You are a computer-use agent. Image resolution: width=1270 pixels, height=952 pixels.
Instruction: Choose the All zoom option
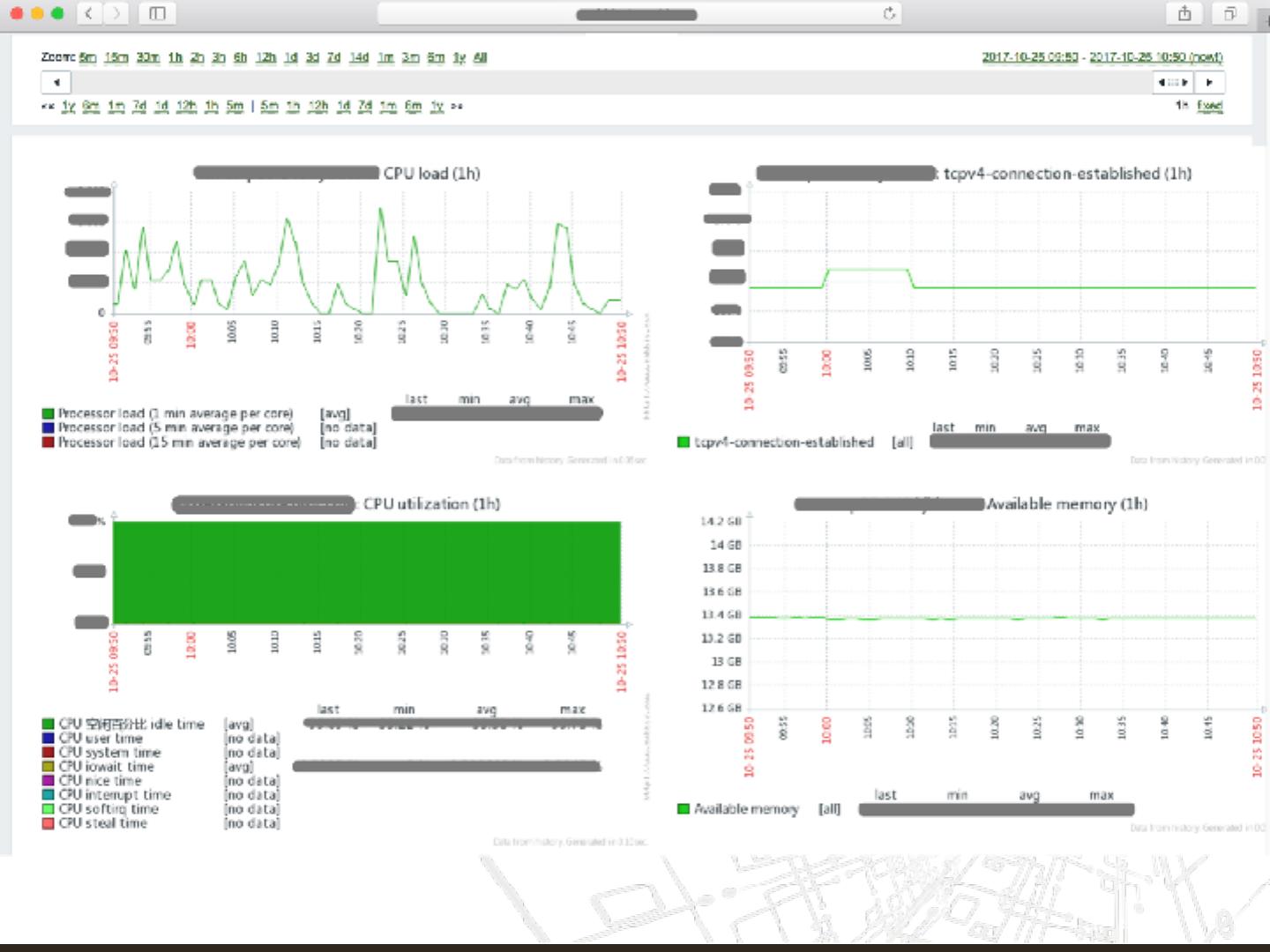(480, 57)
